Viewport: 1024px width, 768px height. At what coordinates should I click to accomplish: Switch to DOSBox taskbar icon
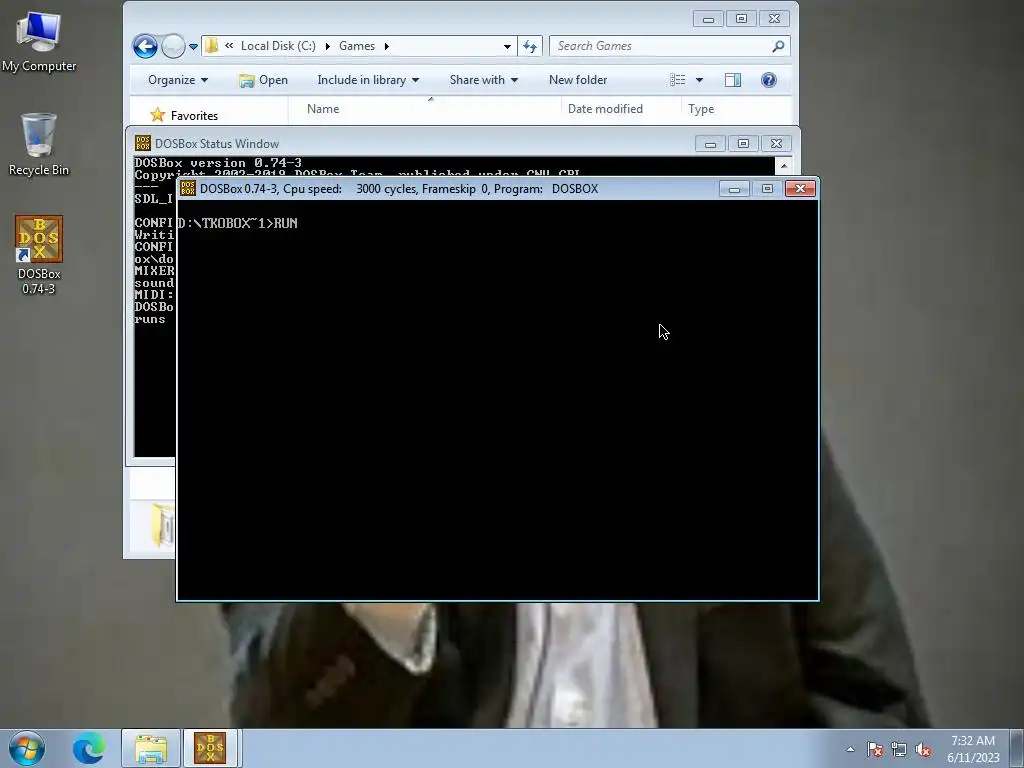pos(210,748)
